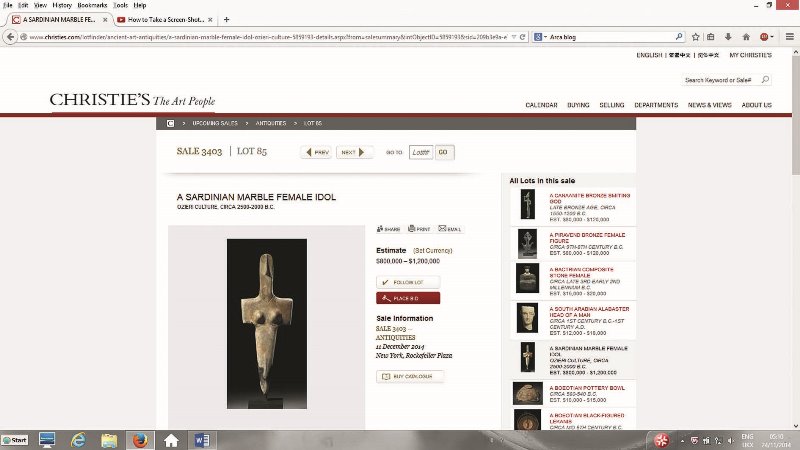Open the search engine chooser in browser search box
The height and width of the screenshot is (450, 800).
point(542,37)
